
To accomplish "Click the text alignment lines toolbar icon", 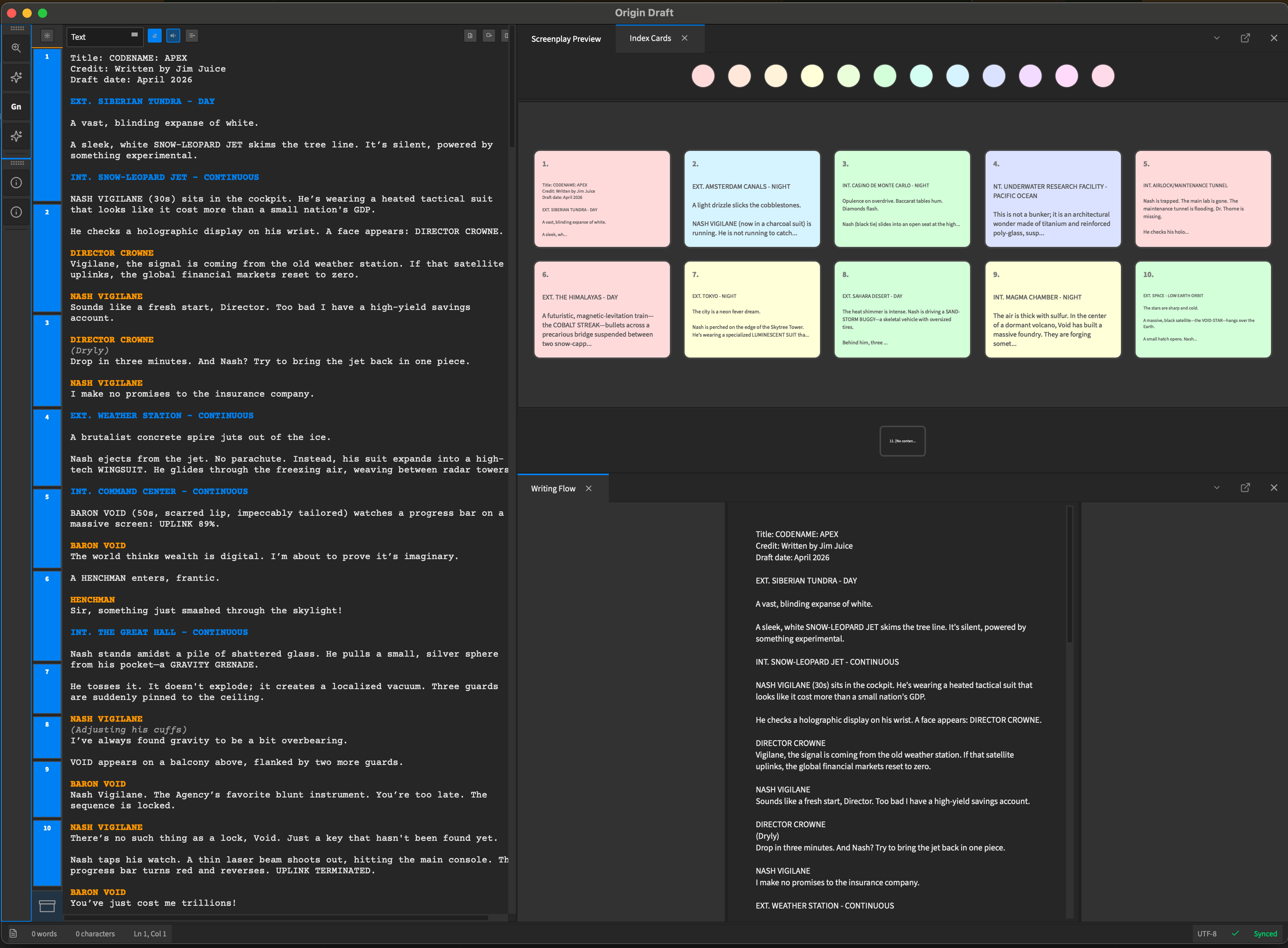I will (192, 36).
